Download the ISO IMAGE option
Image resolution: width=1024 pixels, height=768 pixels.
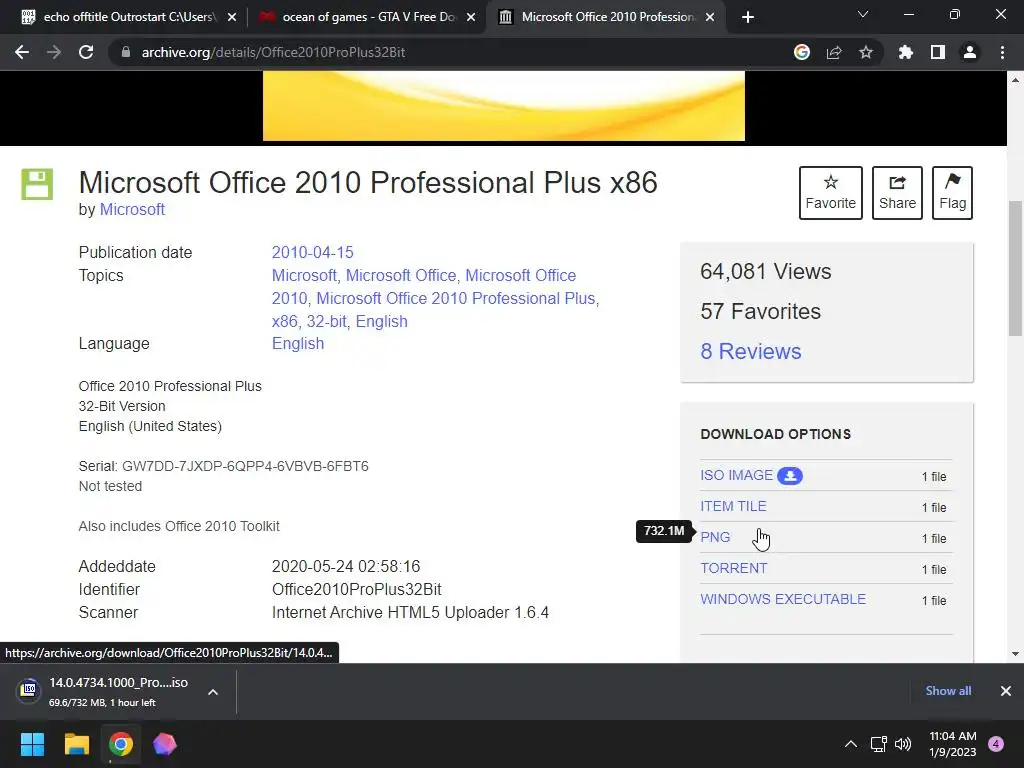click(736, 475)
